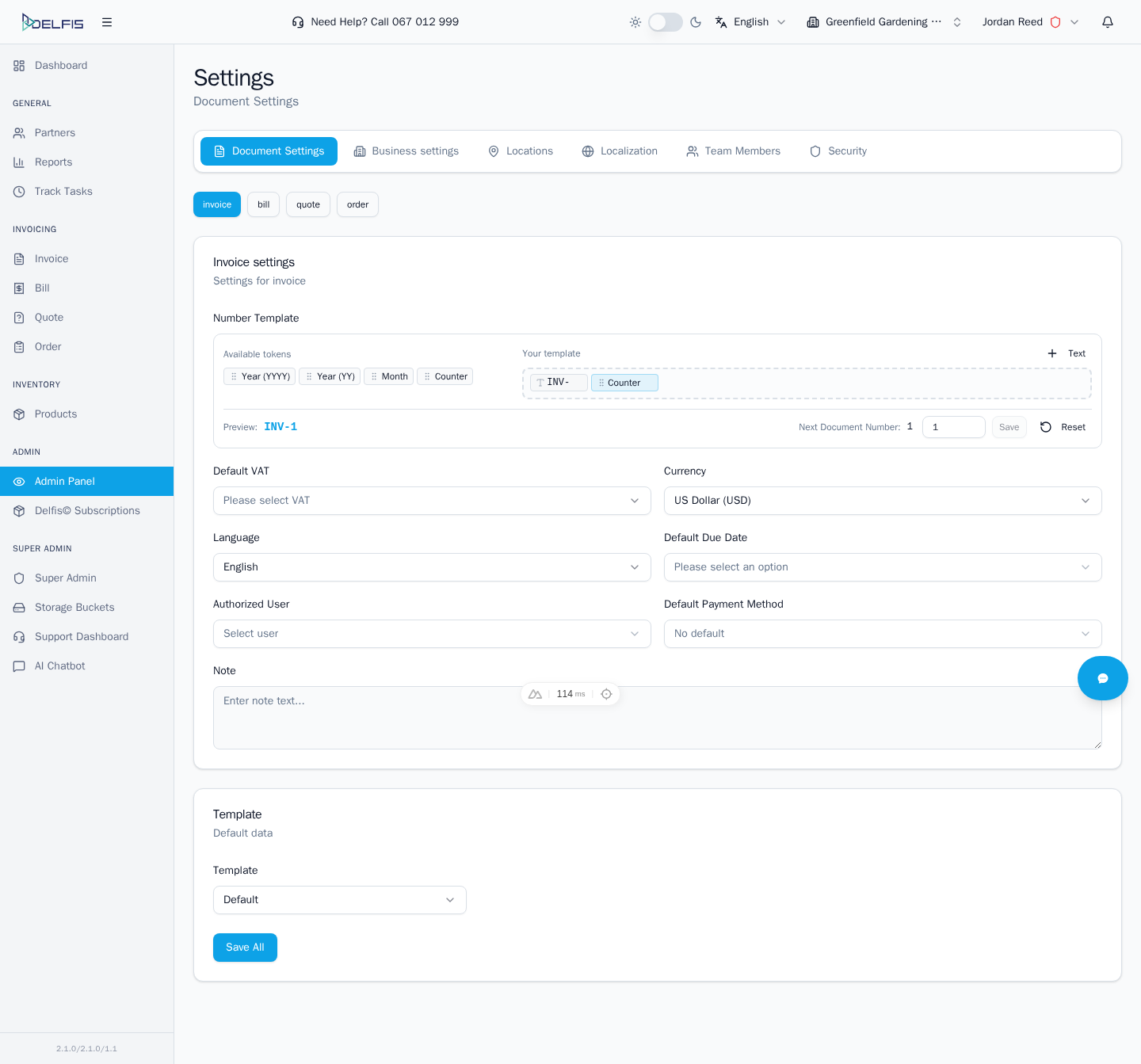Open the Products inventory page
The image size is (1141, 1064).
(55, 414)
